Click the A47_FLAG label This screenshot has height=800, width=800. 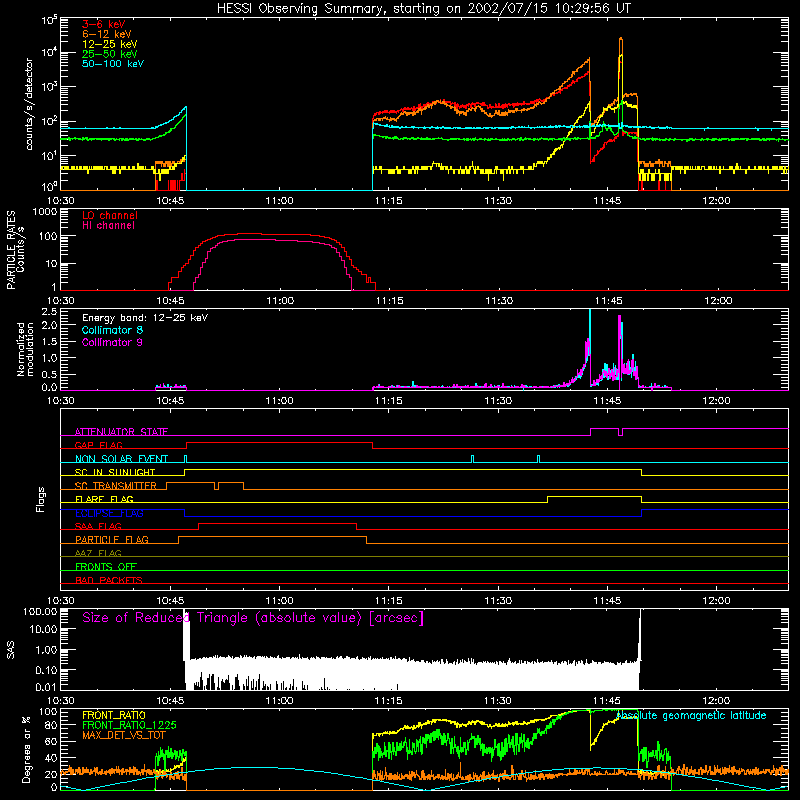pos(98,553)
